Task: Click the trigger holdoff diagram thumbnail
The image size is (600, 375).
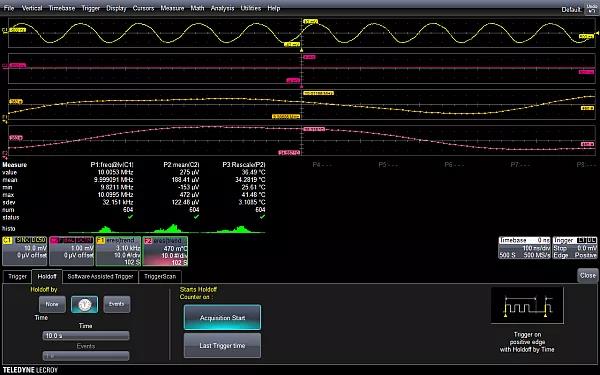Action: point(527,305)
